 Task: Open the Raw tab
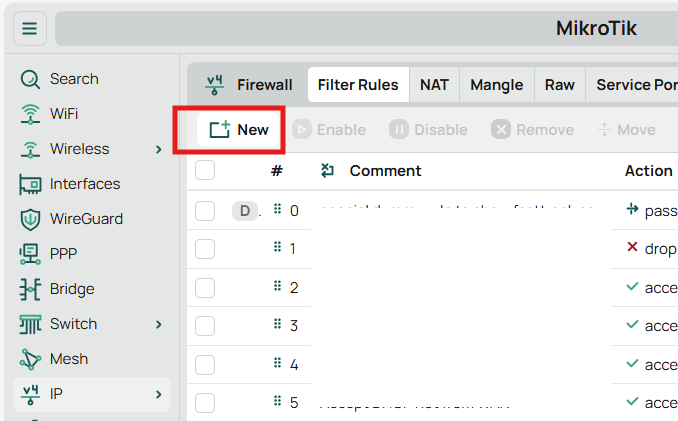[560, 85]
